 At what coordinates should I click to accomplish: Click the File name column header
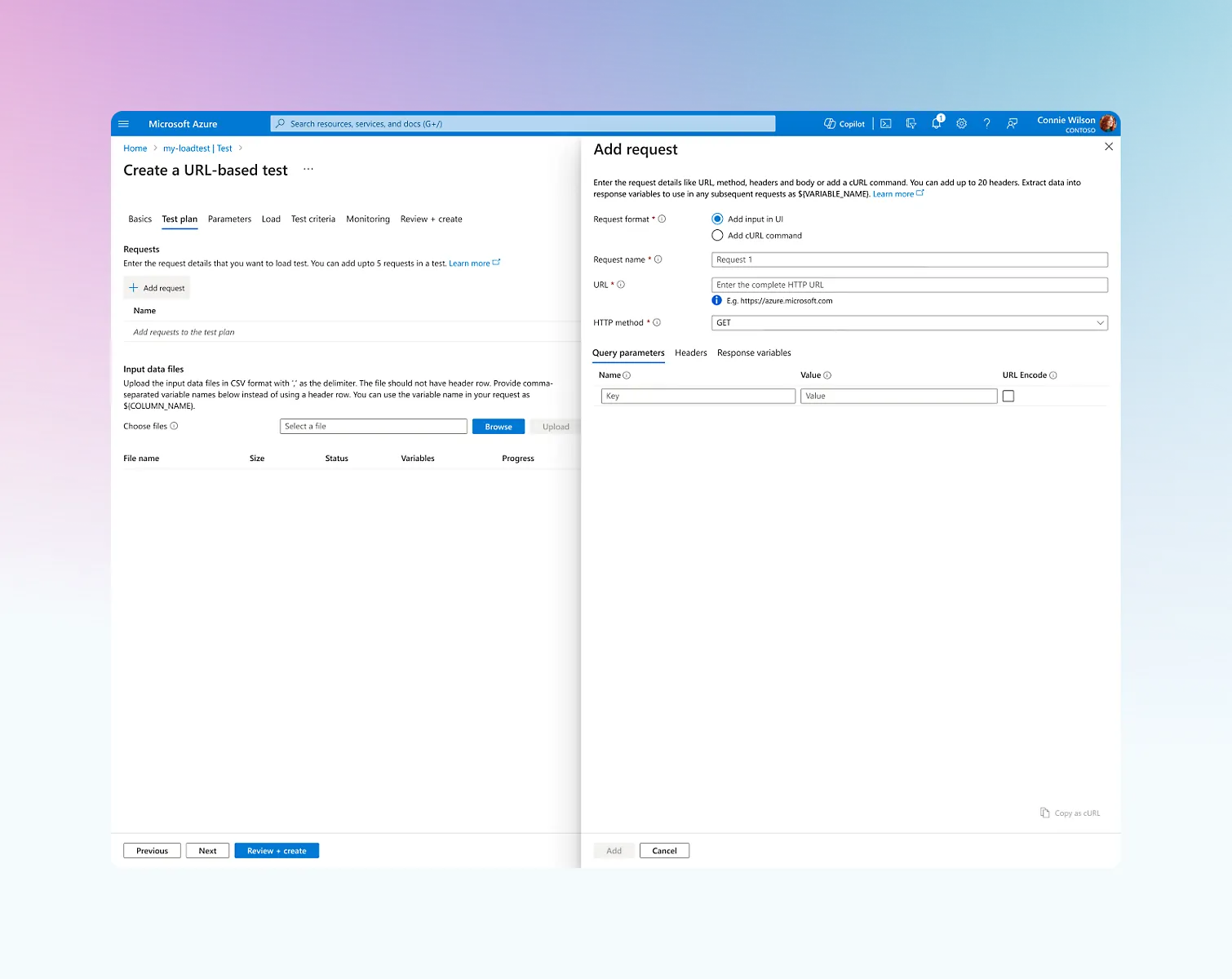[x=141, y=458]
